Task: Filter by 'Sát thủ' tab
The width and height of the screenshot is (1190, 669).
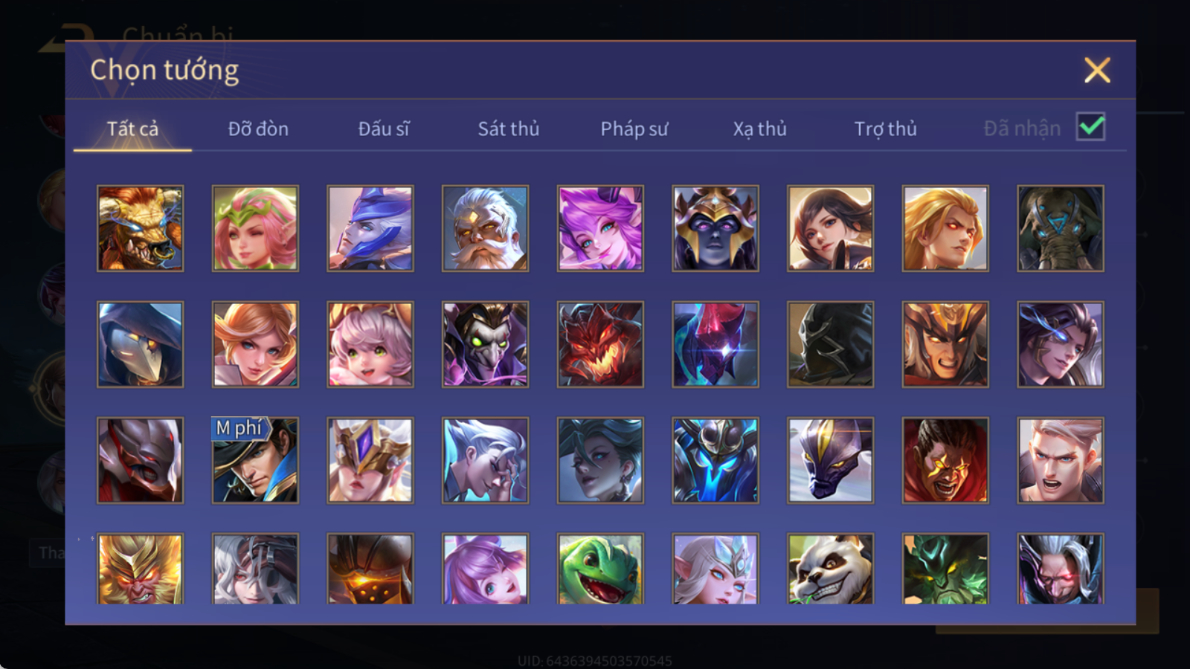Action: click(x=508, y=129)
